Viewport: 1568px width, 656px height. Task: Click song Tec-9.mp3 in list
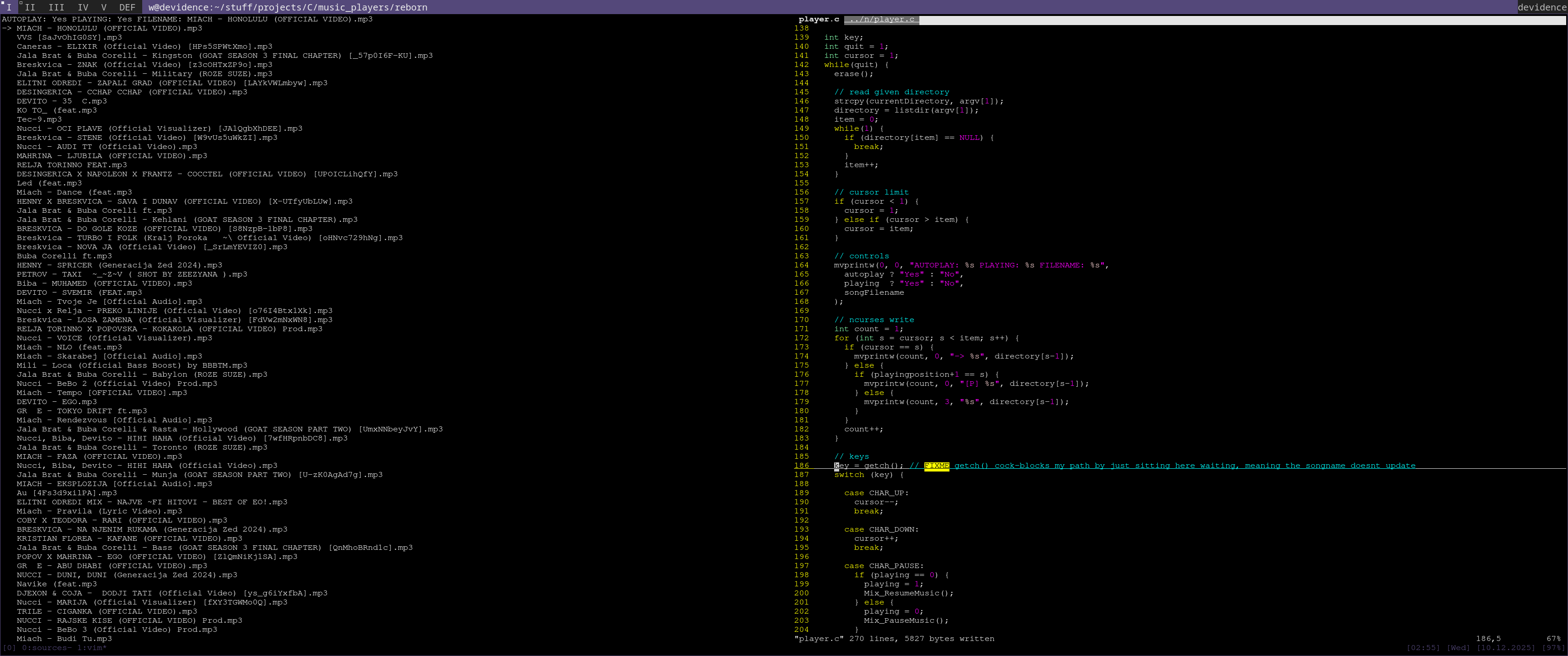click(39, 119)
